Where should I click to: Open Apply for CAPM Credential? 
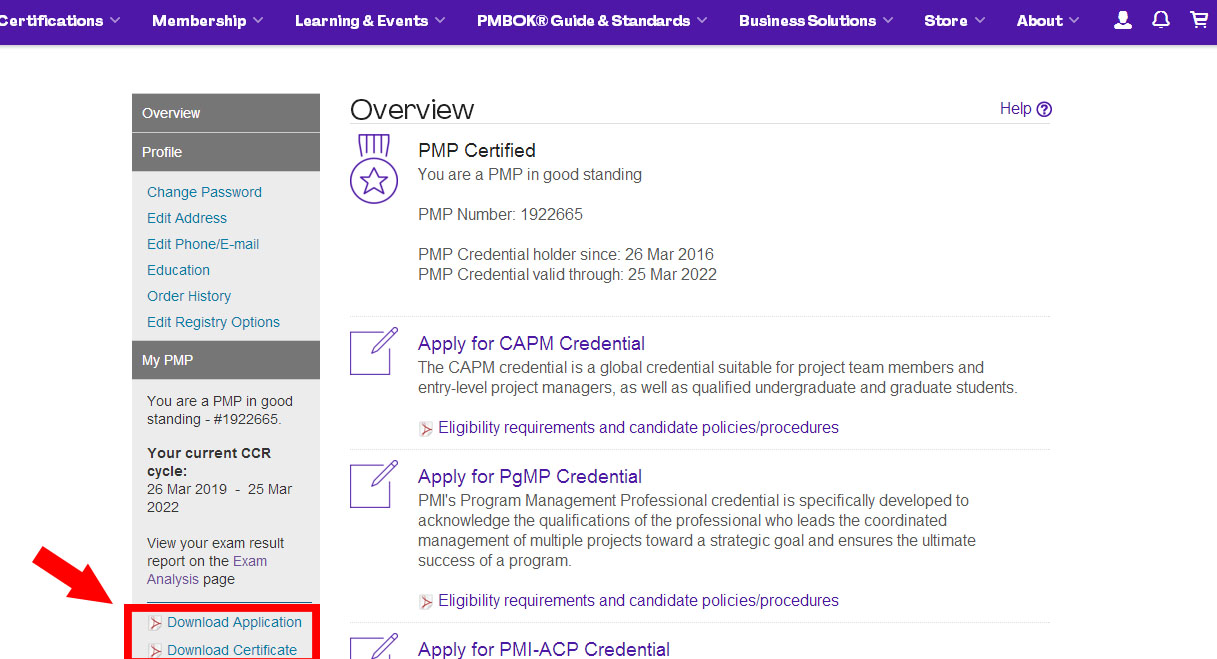[531, 344]
